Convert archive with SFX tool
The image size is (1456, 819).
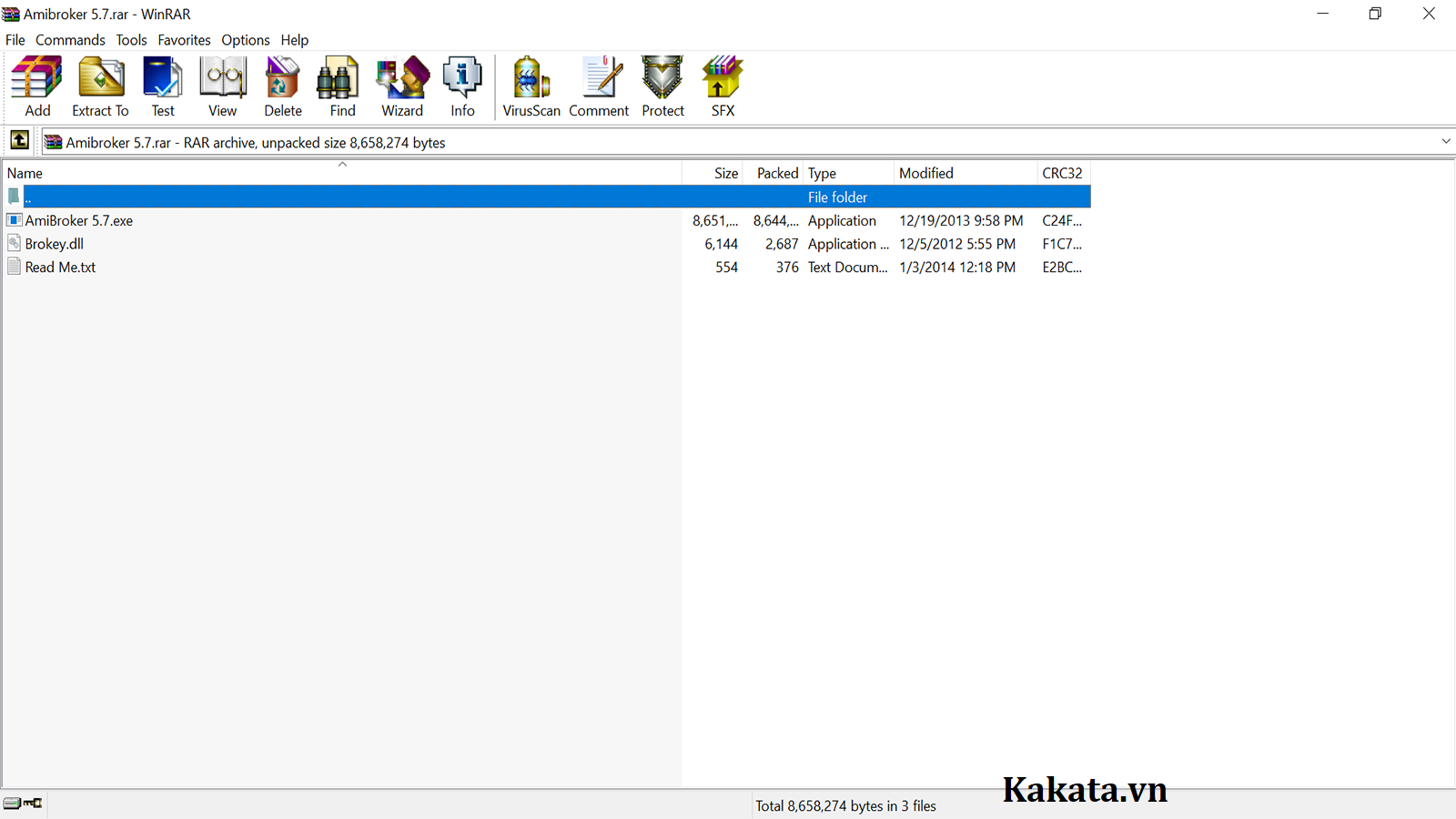tap(723, 78)
